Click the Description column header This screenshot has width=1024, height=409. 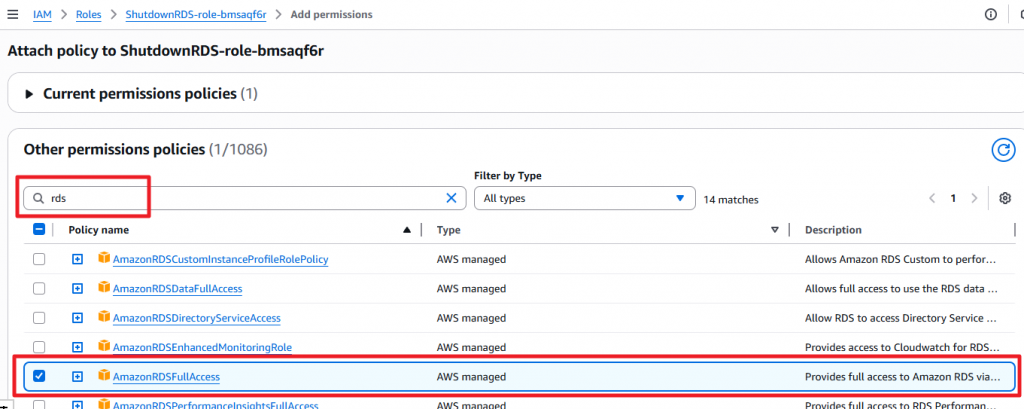click(x=833, y=230)
